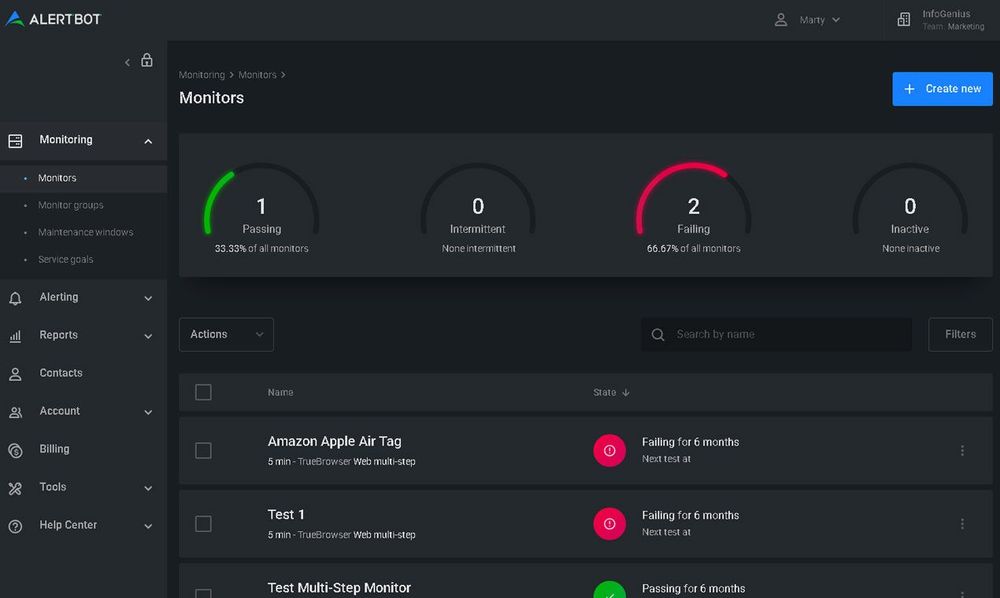Click the search magnifier icon

[658, 335]
